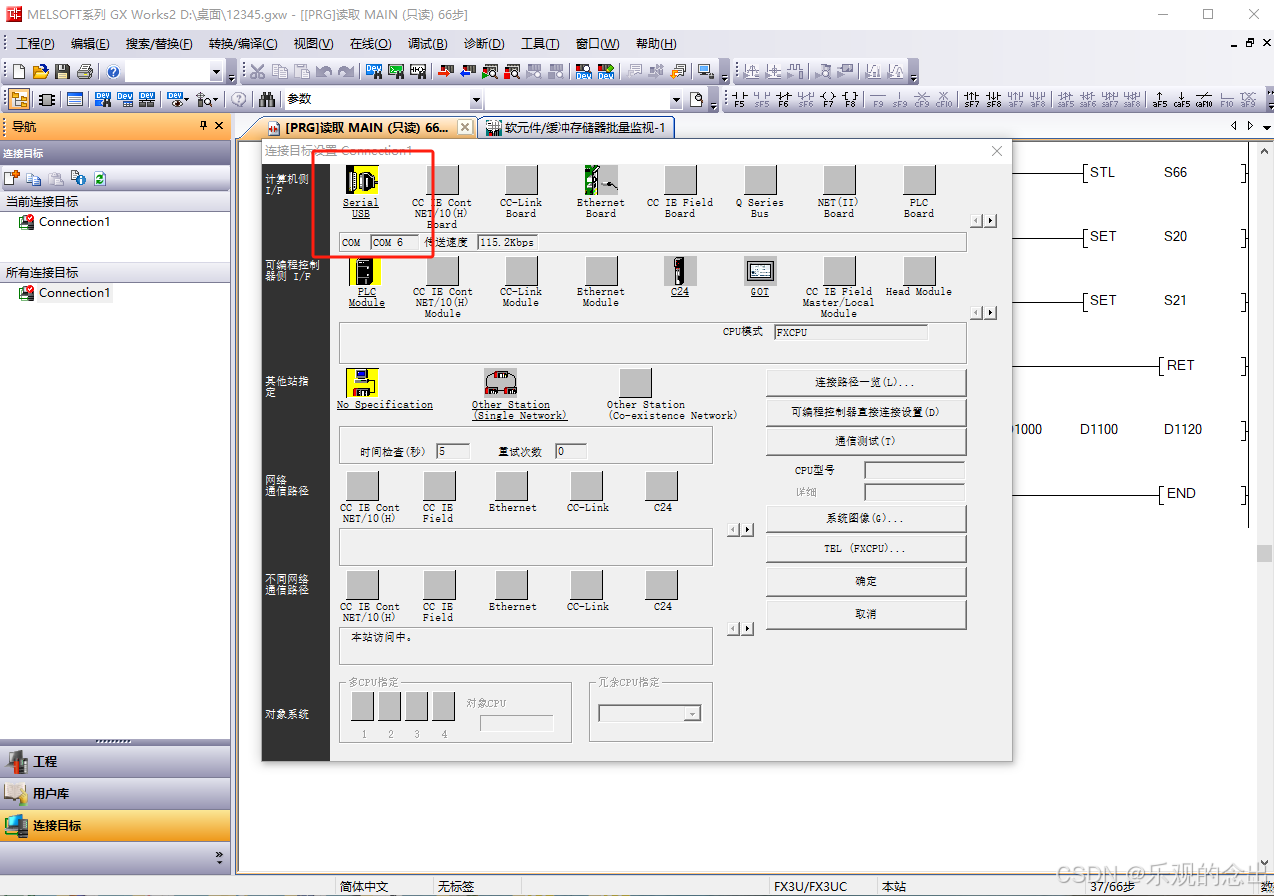Click FX3U/FX3UC in status bar
Image resolution: width=1274 pixels, height=896 pixels.
point(810,886)
